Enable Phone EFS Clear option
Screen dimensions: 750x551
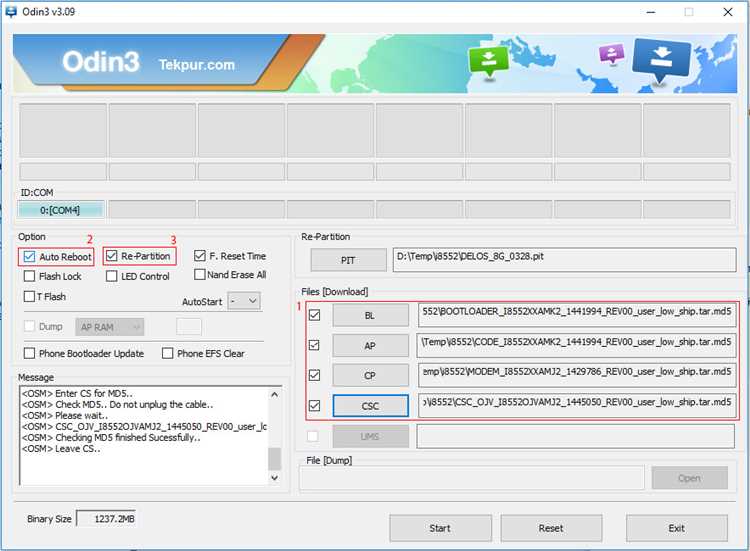(167, 353)
